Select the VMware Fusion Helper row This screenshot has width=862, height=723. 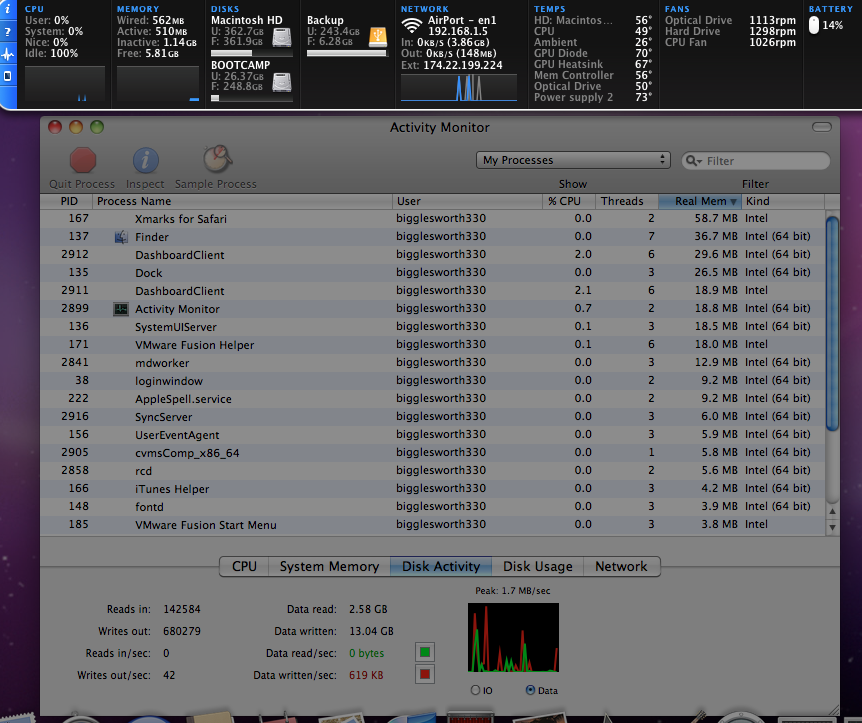pos(433,345)
